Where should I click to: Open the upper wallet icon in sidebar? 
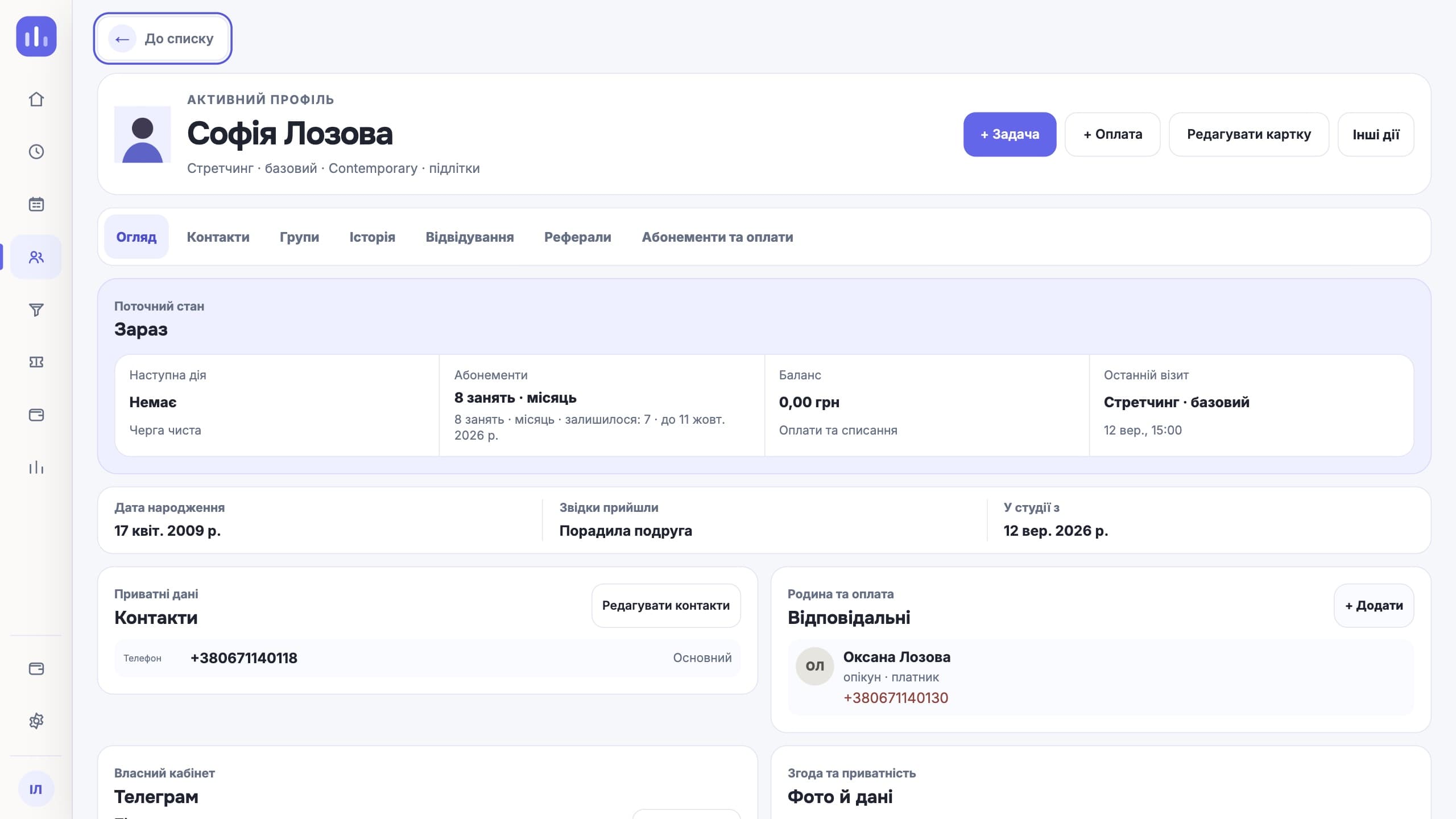click(36, 415)
